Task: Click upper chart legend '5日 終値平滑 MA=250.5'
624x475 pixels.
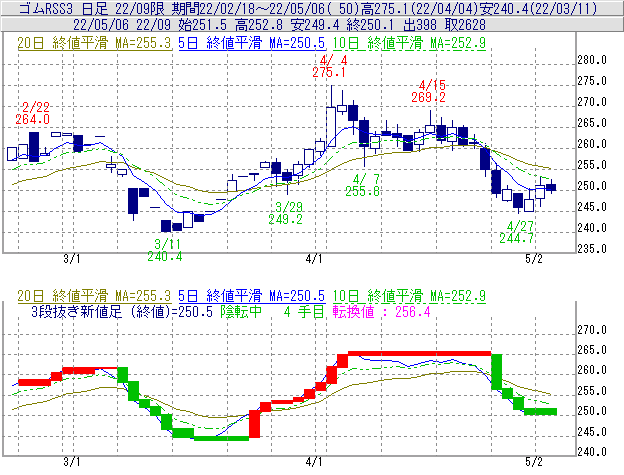Action: pyautogui.click(x=252, y=43)
